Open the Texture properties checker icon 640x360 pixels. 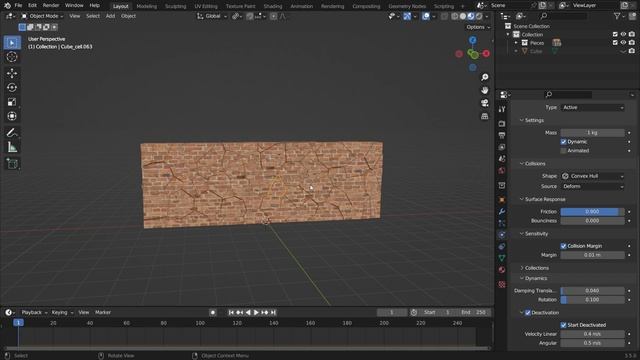point(502,284)
